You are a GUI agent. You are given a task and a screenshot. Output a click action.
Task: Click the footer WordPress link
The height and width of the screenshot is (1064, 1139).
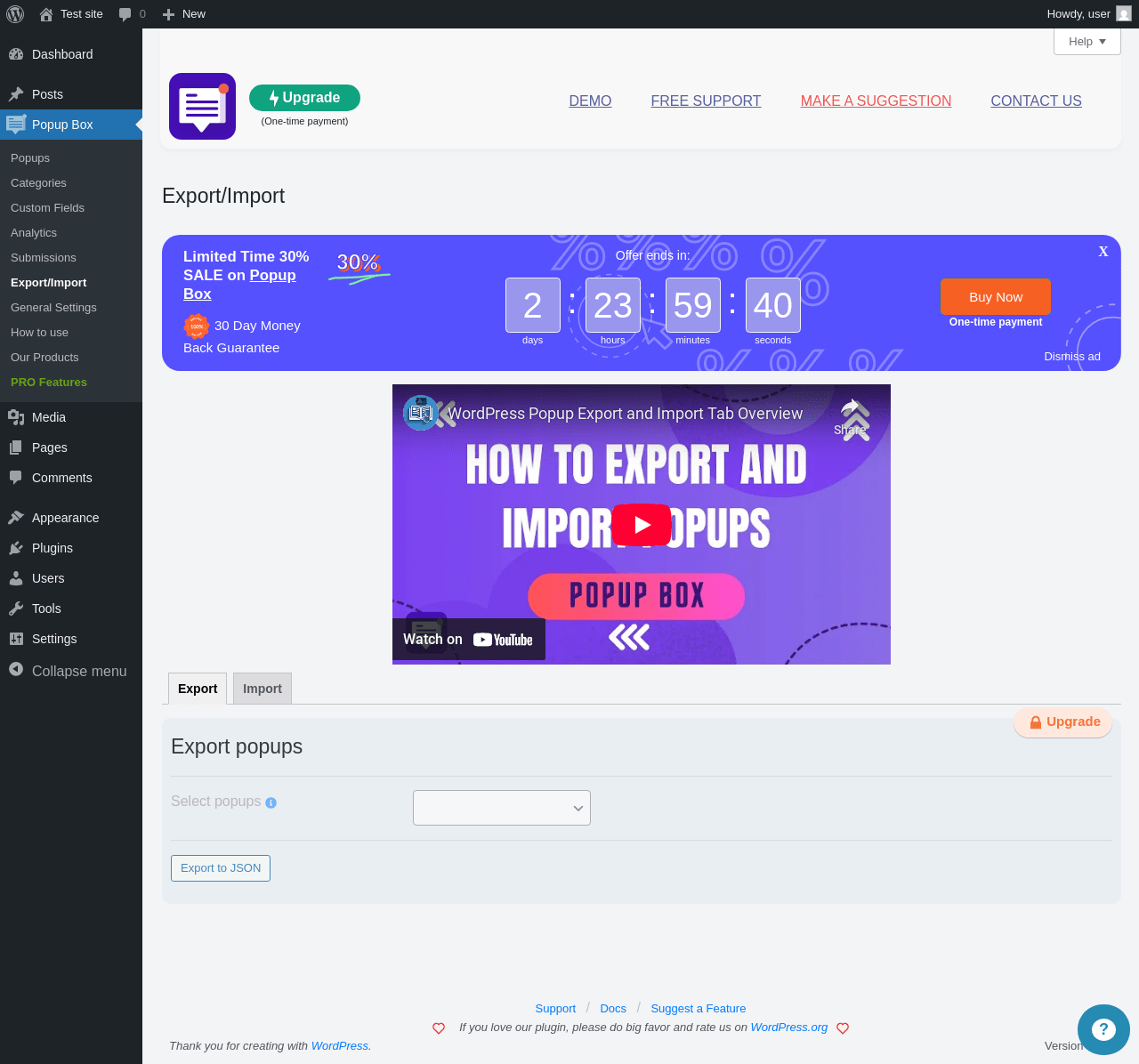point(340,1046)
